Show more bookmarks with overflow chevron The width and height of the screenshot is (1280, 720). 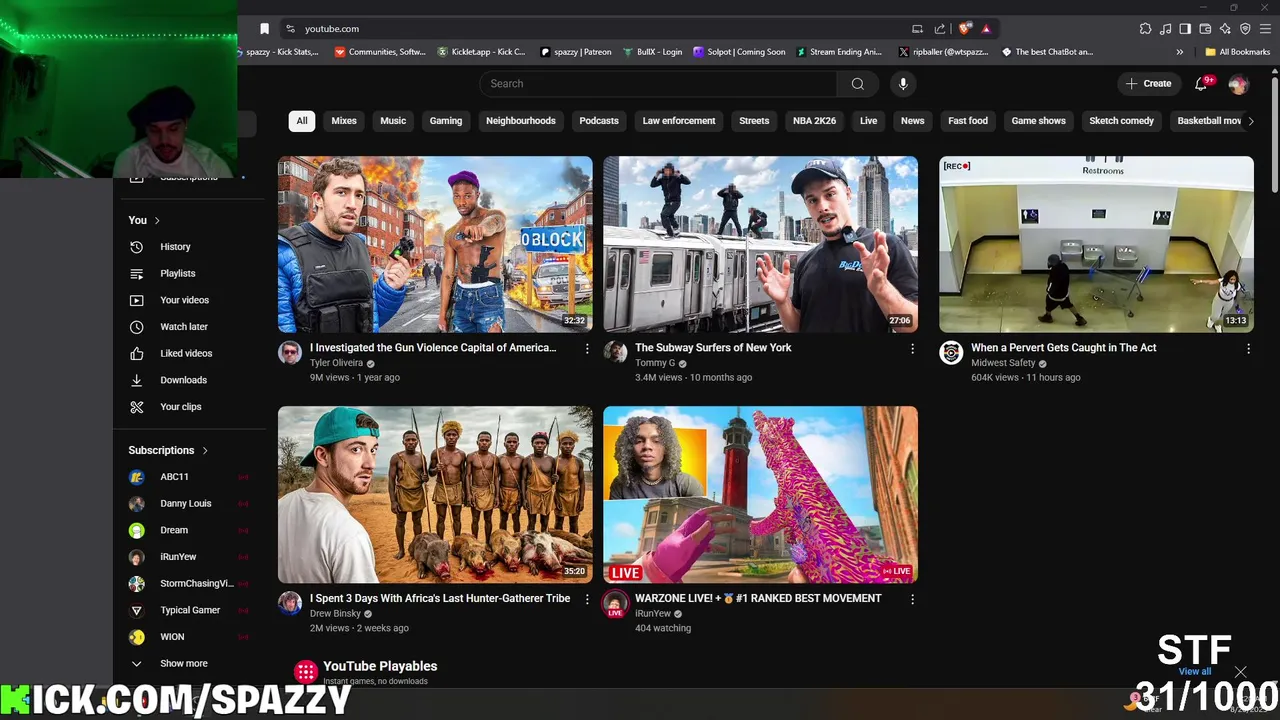tap(1180, 52)
